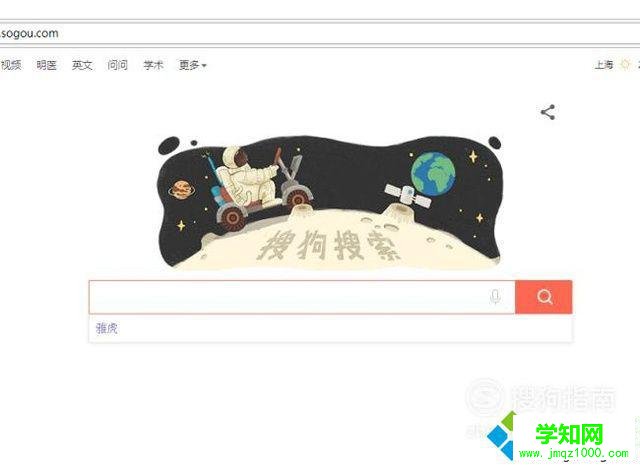Click the satellite in the doodle

pos(407,195)
